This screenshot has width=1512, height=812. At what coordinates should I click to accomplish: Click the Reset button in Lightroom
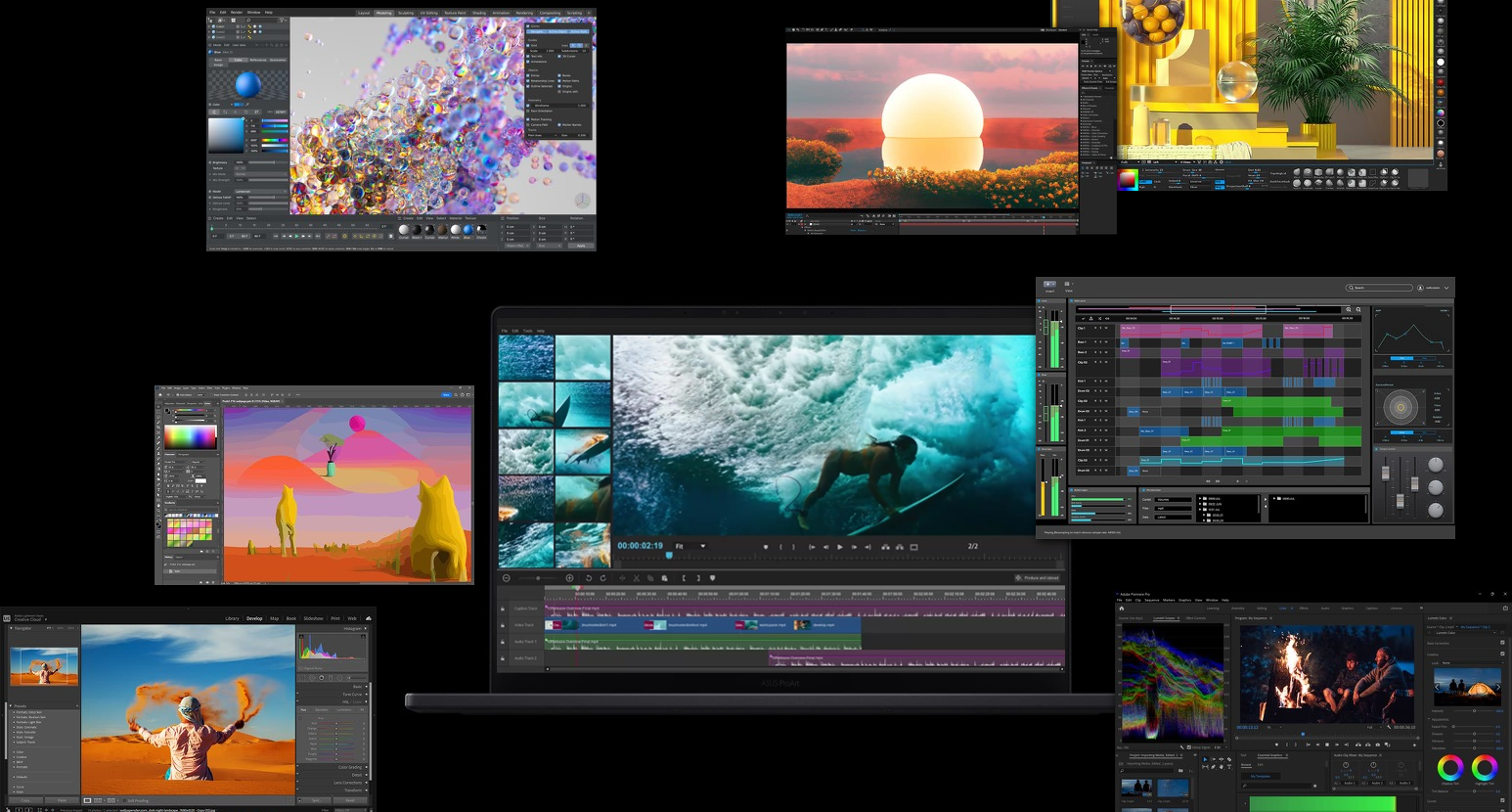(x=349, y=800)
